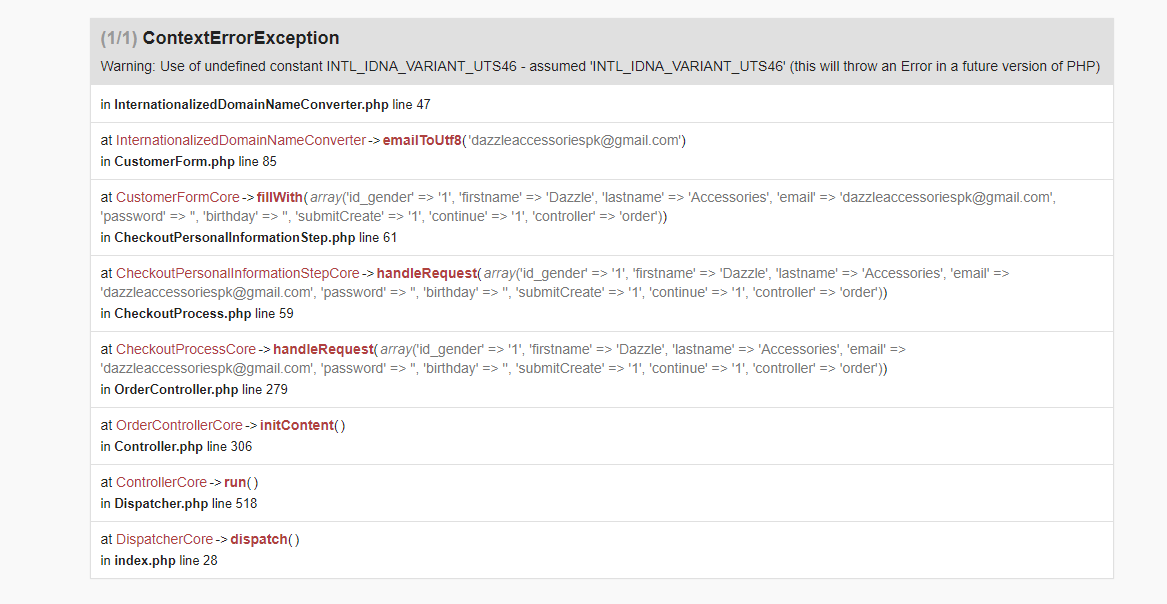This screenshot has width=1167, height=604.
Task: Select the dispatch method name
Action: point(258,539)
